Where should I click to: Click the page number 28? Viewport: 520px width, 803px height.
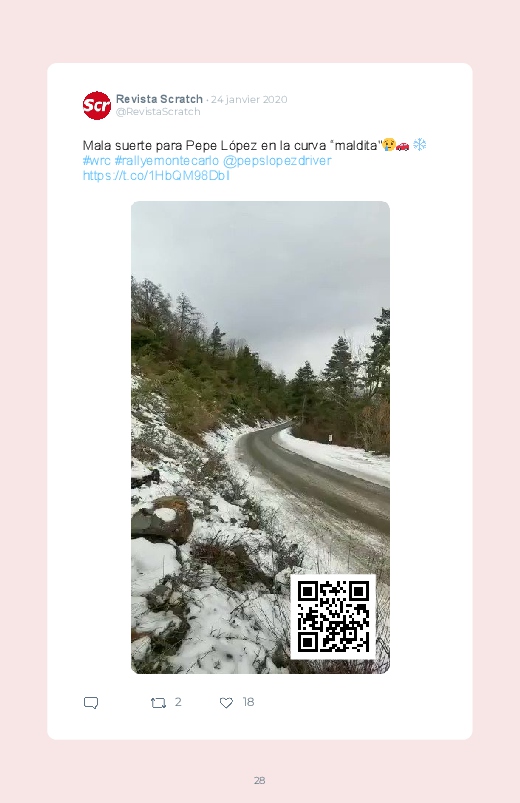tap(260, 780)
